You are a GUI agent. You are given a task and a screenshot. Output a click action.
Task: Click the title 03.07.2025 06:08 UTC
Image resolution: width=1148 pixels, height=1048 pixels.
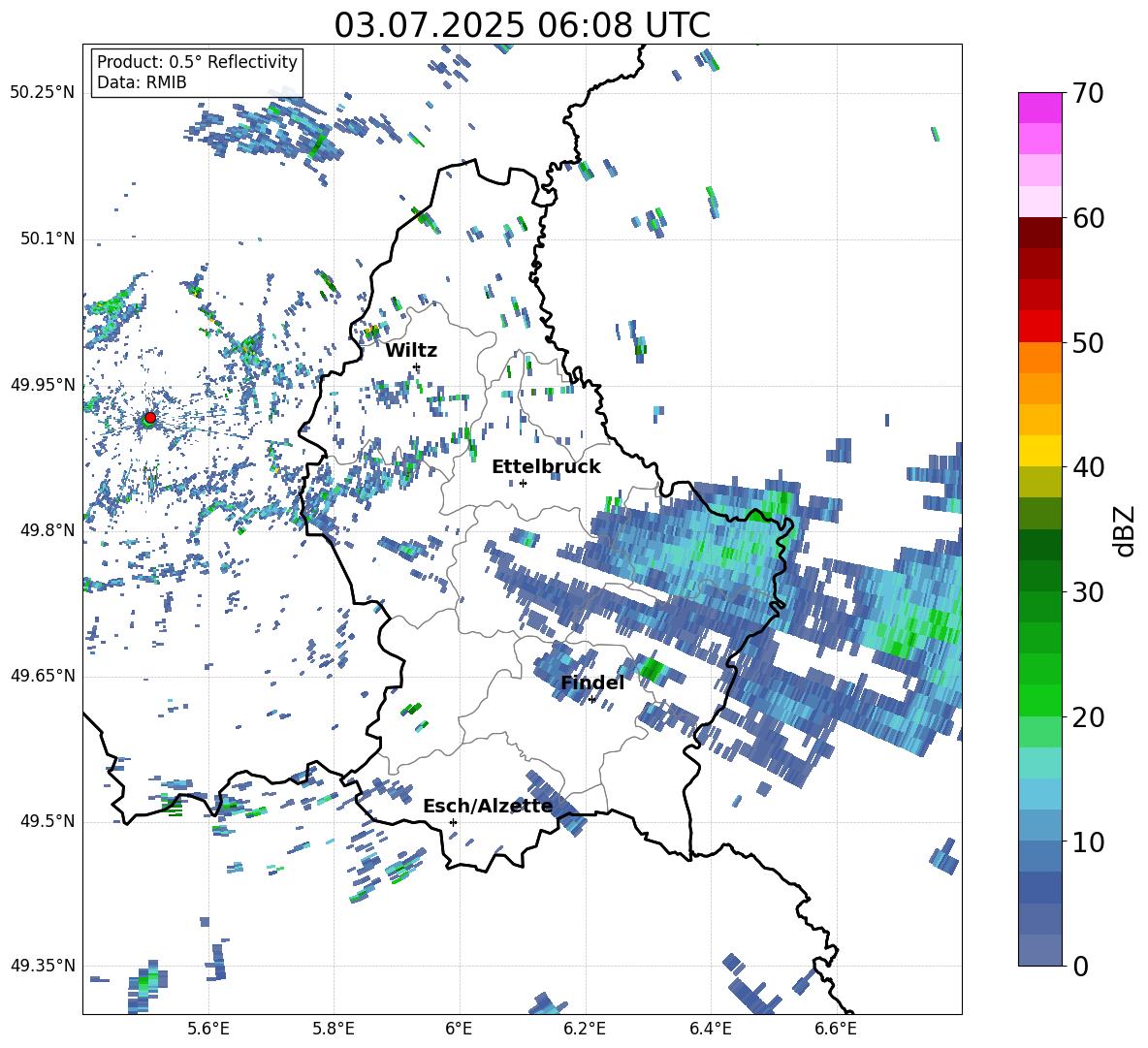(522, 25)
